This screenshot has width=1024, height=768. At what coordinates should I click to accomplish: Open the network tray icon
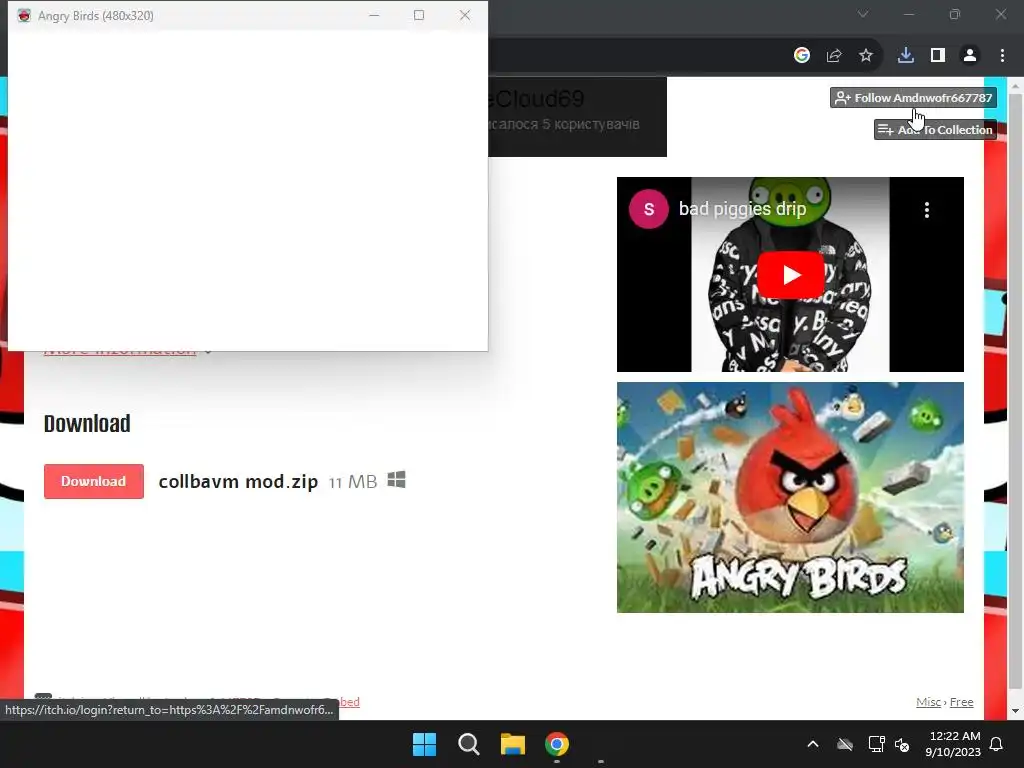(x=876, y=744)
